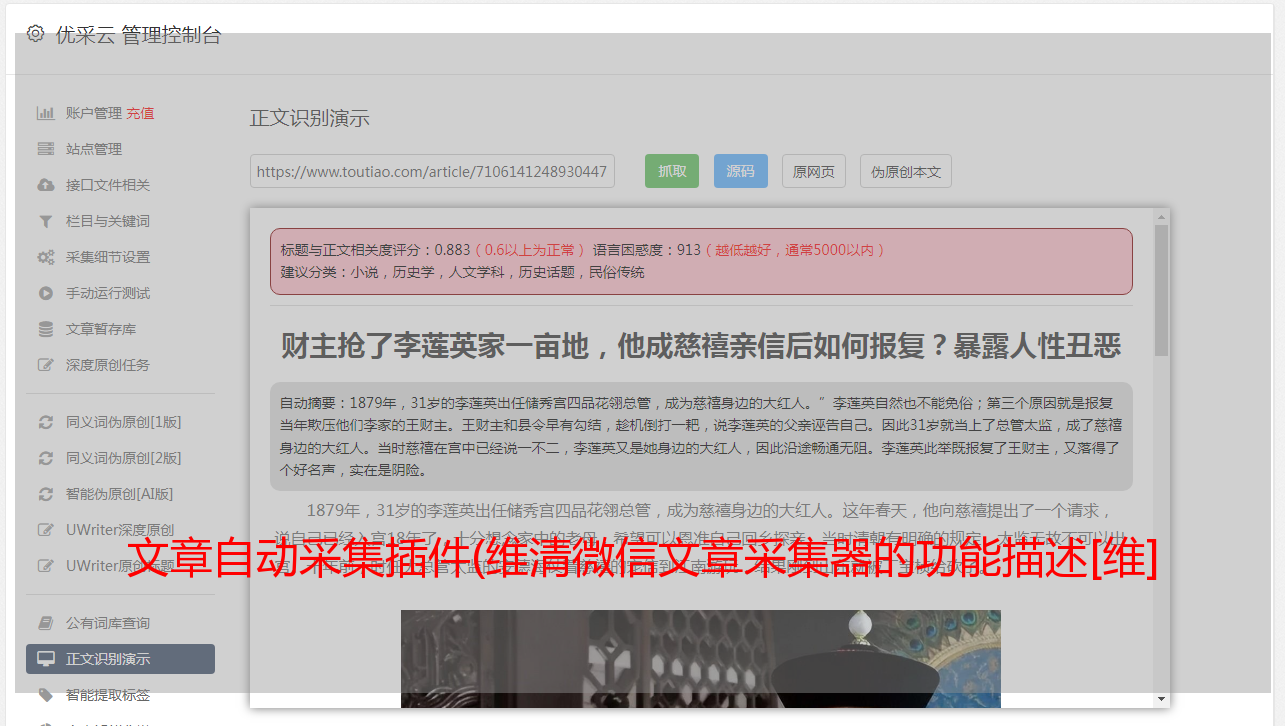Click the 建议分类 line text
Viewport: 1285px width, 726px height.
[x=462, y=272]
